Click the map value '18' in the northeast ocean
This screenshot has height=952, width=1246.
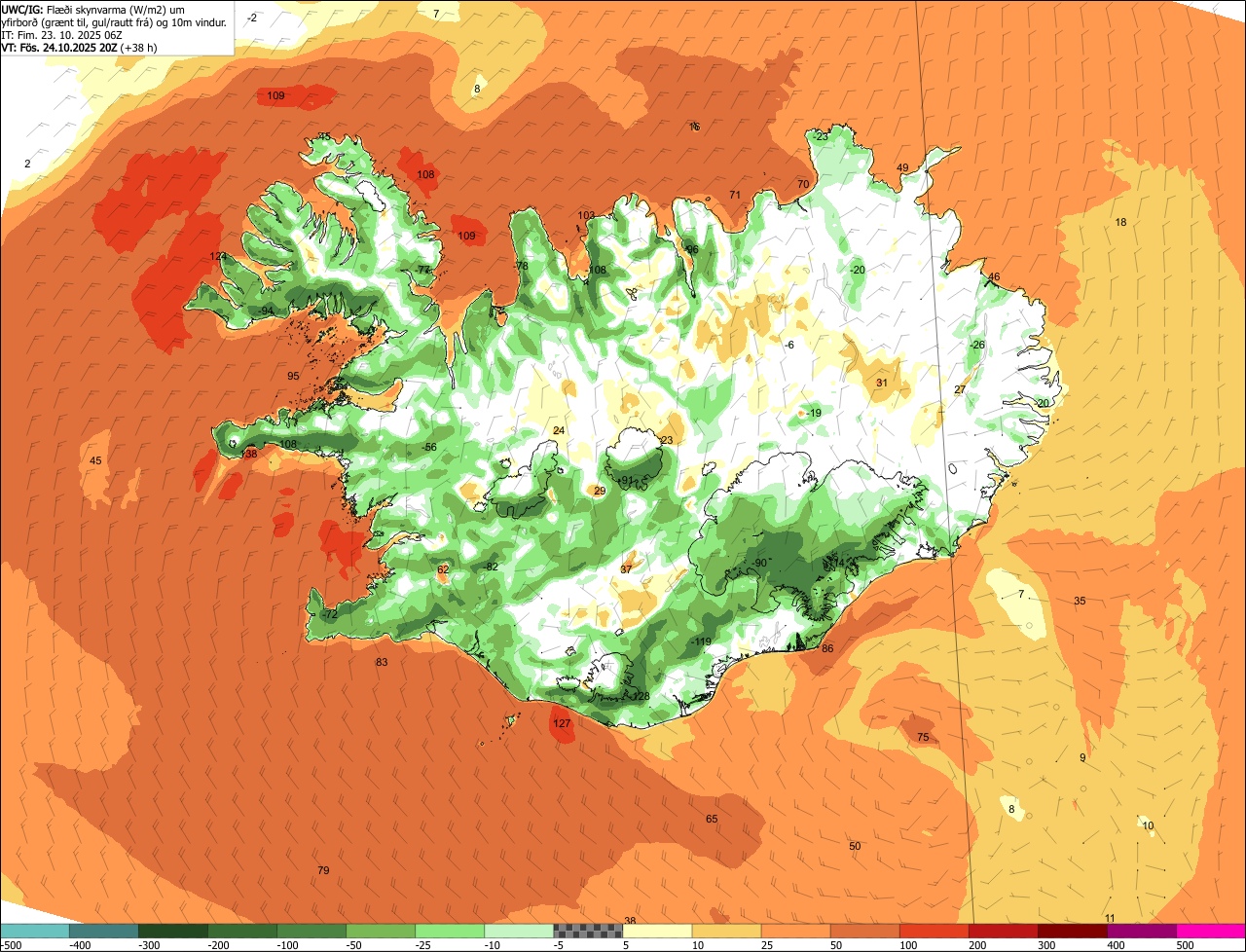coord(1120,222)
